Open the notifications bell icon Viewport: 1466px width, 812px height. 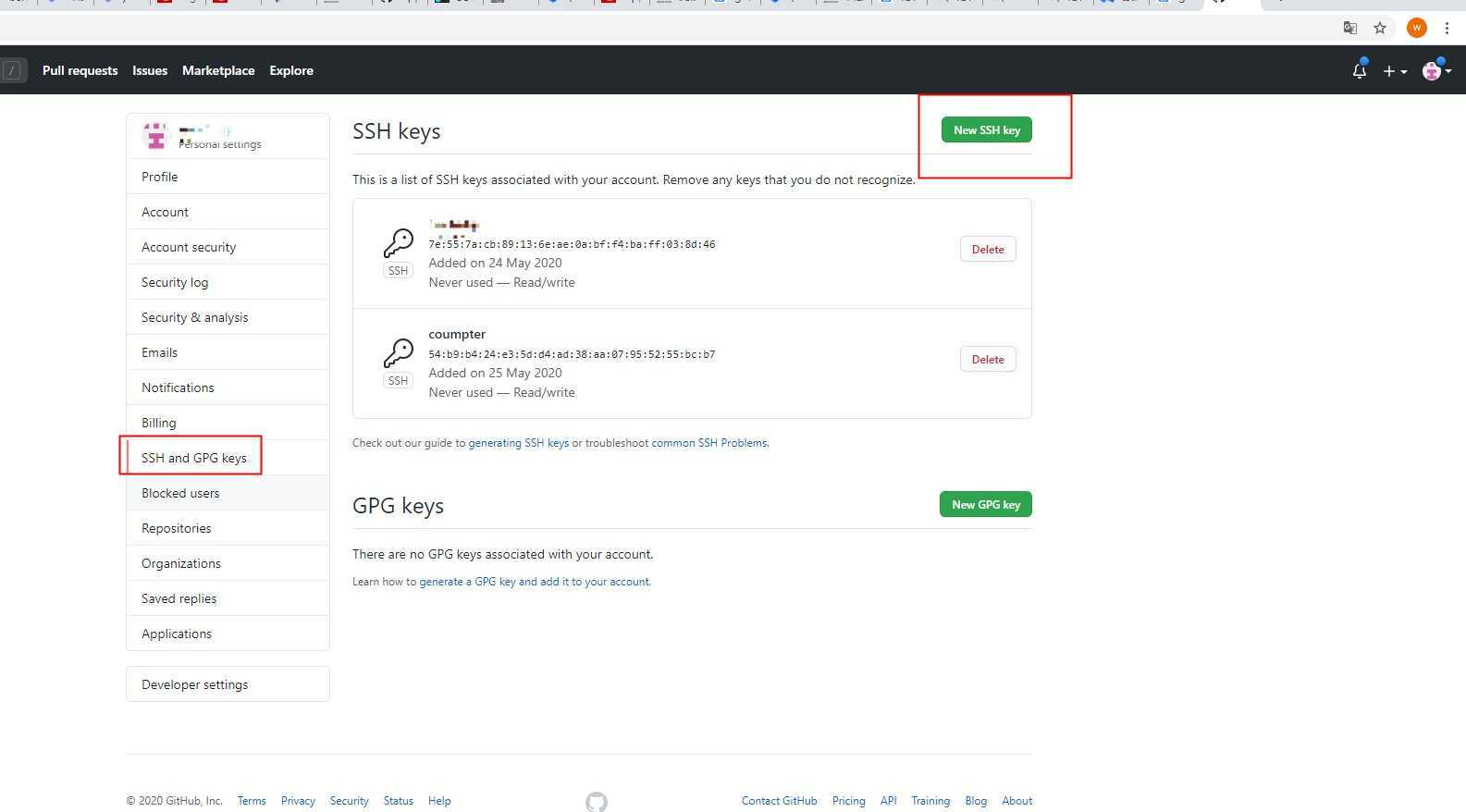click(x=1359, y=70)
